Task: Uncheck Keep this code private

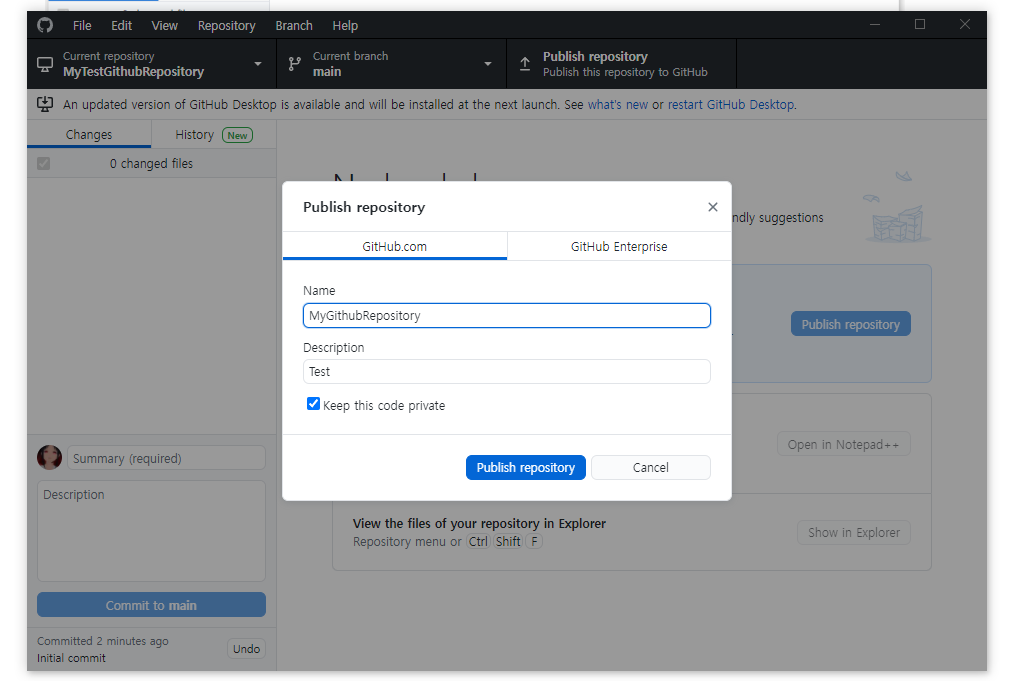Action: [313, 404]
